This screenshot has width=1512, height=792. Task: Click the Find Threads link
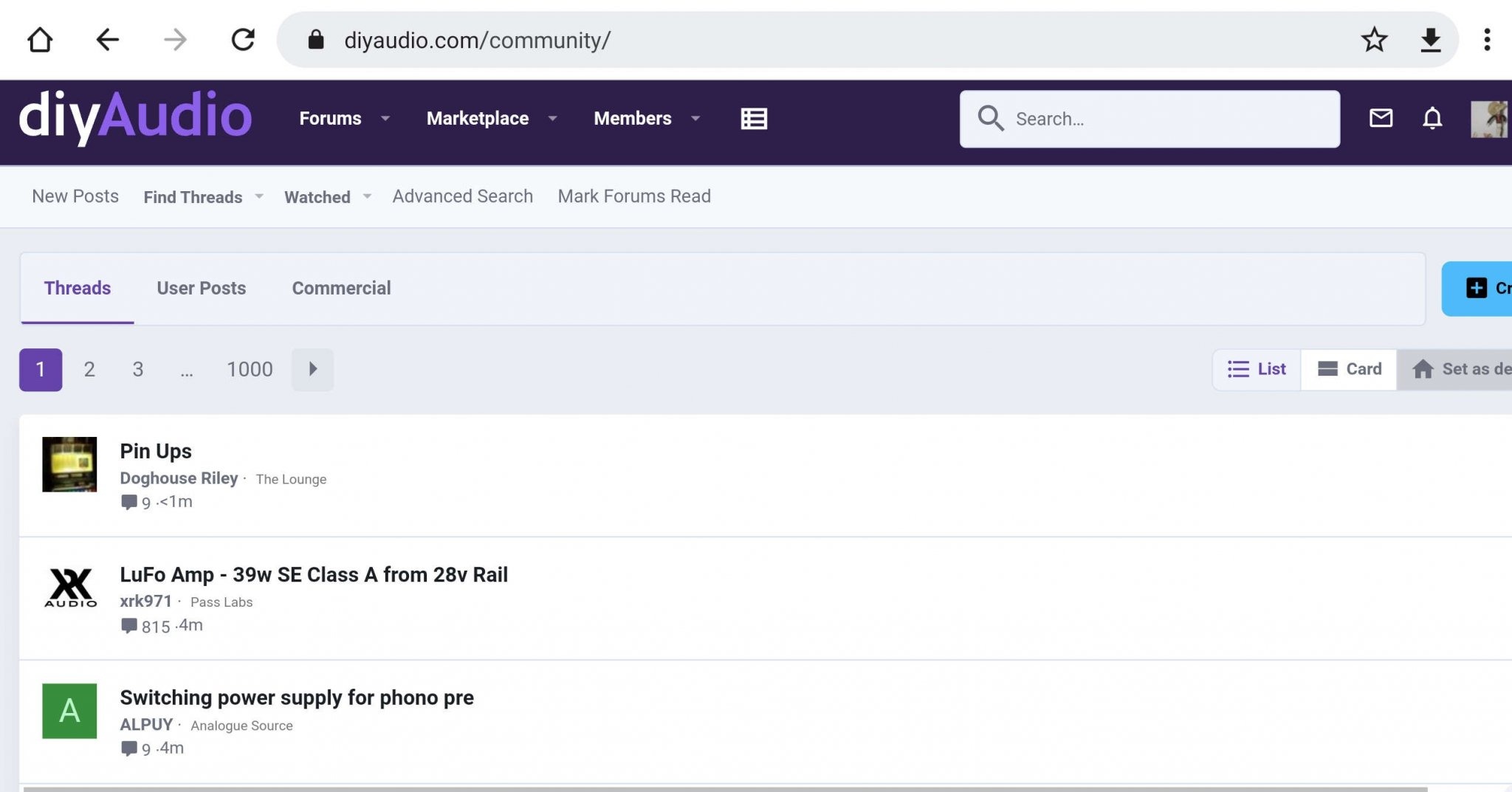coord(193,197)
